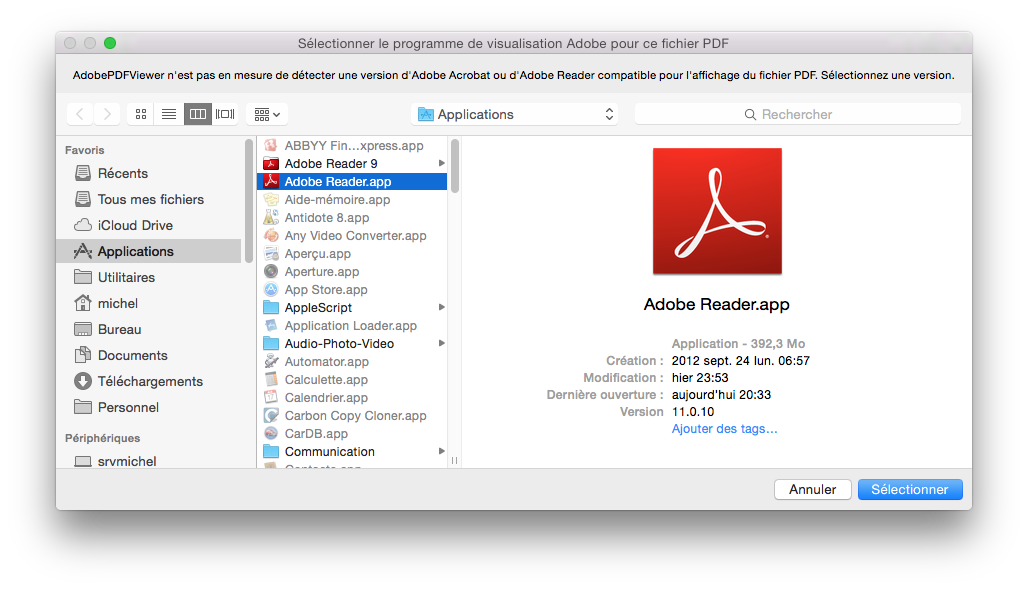This screenshot has height=590, width=1028.
Task: Click the large Adobe Reader preview icon
Action: (717, 211)
